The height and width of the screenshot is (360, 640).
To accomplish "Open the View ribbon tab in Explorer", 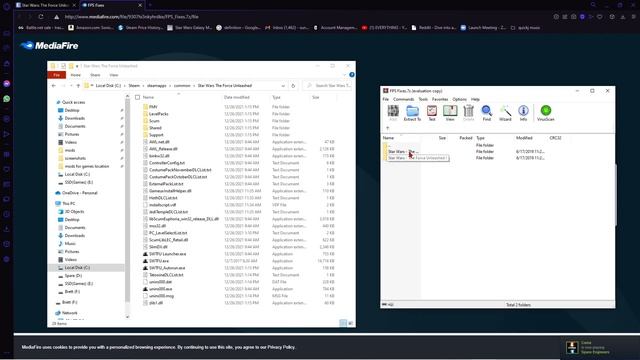I will coord(114,75).
